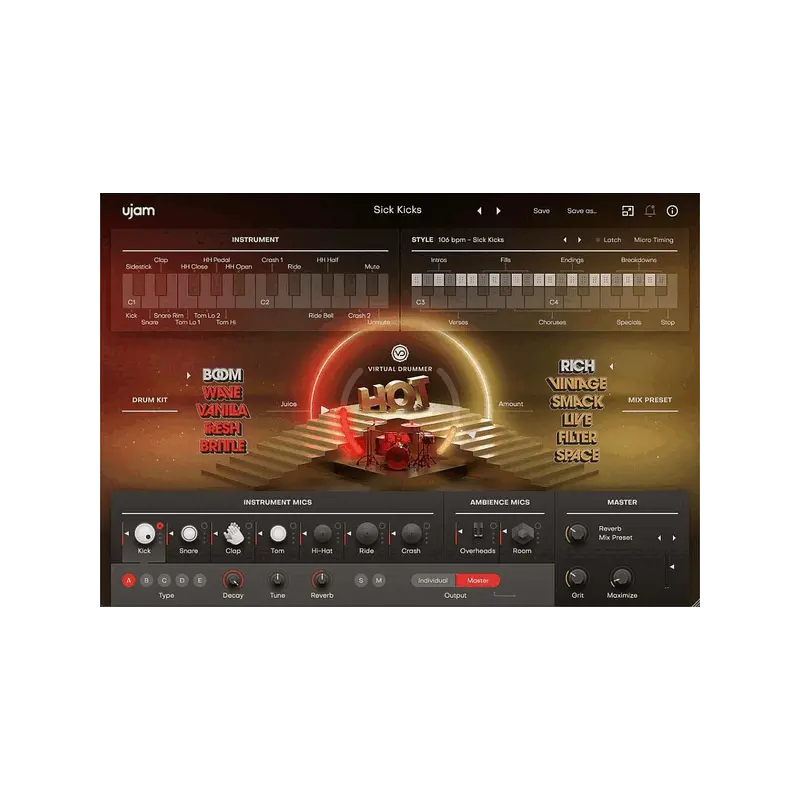Select the Clap hands icon
Screen dimensions: 800x800
click(x=234, y=534)
